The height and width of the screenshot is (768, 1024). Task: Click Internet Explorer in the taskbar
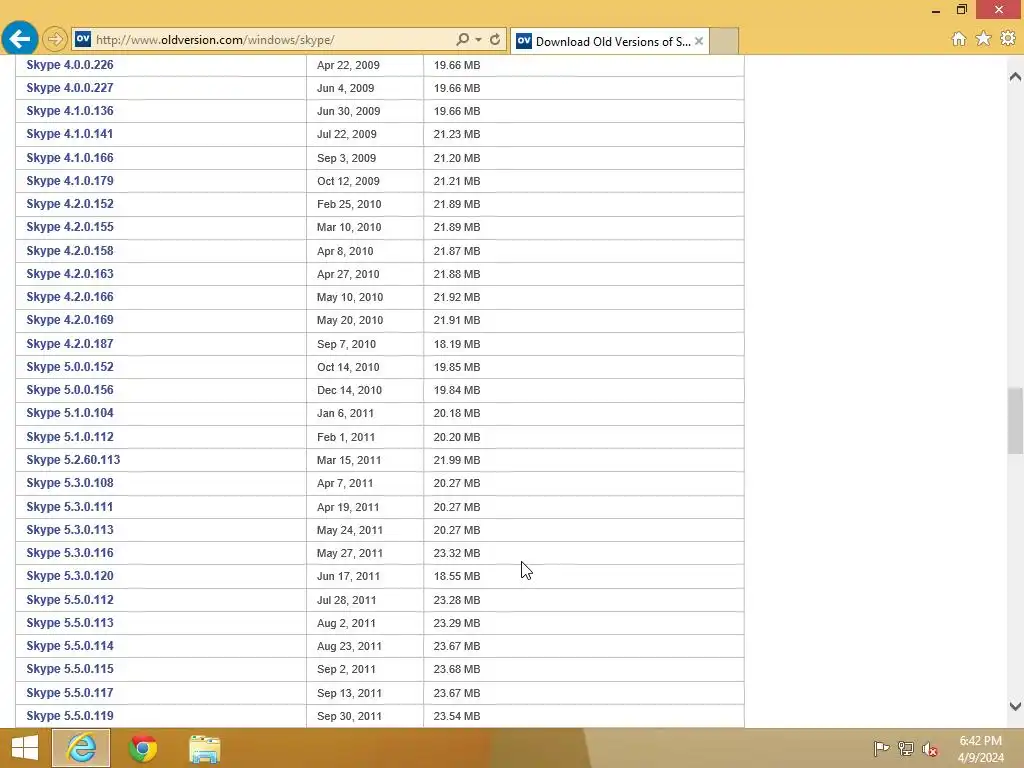click(x=81, y=748)
